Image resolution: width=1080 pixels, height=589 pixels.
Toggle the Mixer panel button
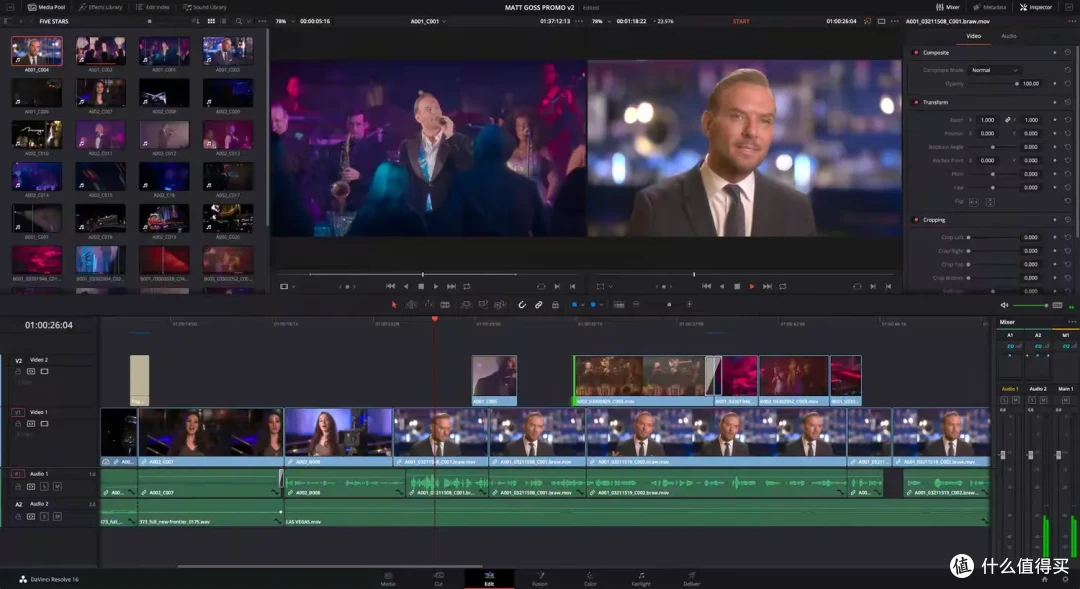pos(948,7)
